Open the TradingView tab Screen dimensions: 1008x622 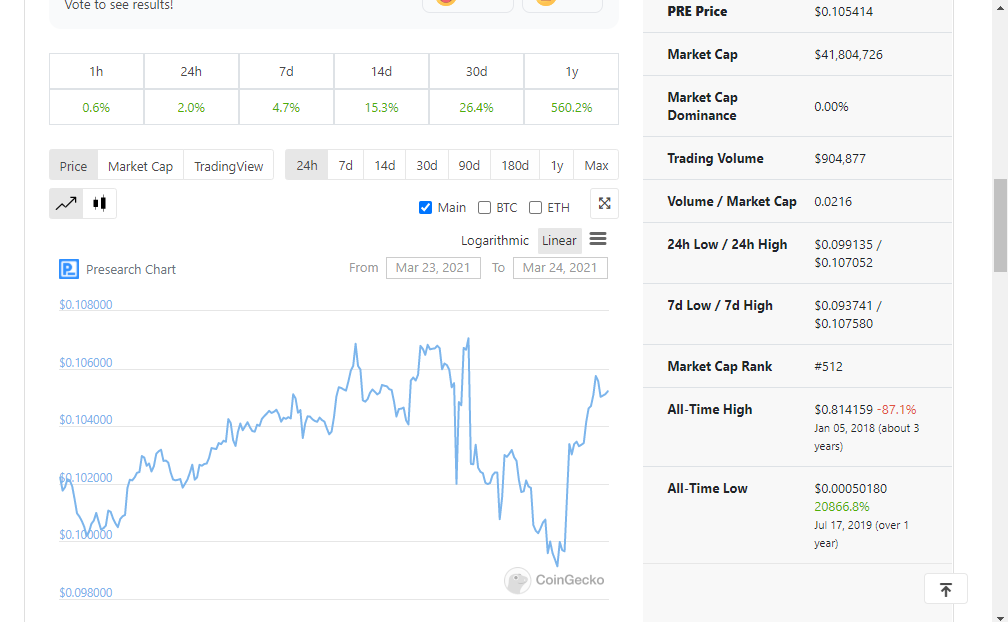coord(229,166)
